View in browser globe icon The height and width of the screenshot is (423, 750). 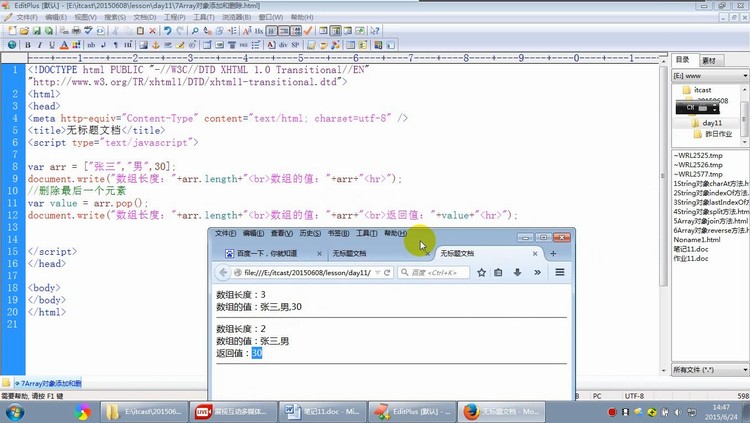click(12, 45)
